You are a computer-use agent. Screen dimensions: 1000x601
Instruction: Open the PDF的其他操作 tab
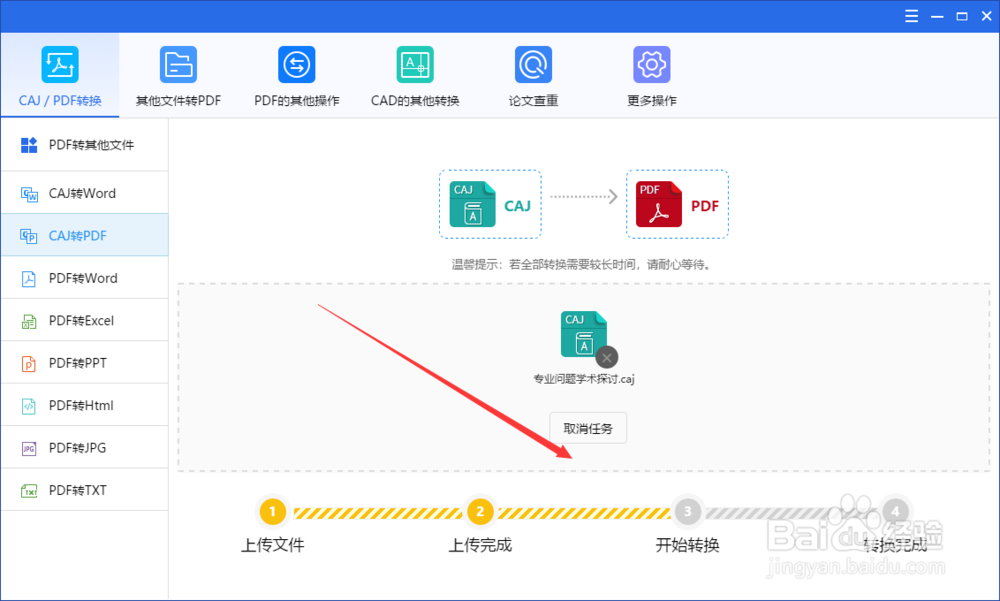click(296, 75)
